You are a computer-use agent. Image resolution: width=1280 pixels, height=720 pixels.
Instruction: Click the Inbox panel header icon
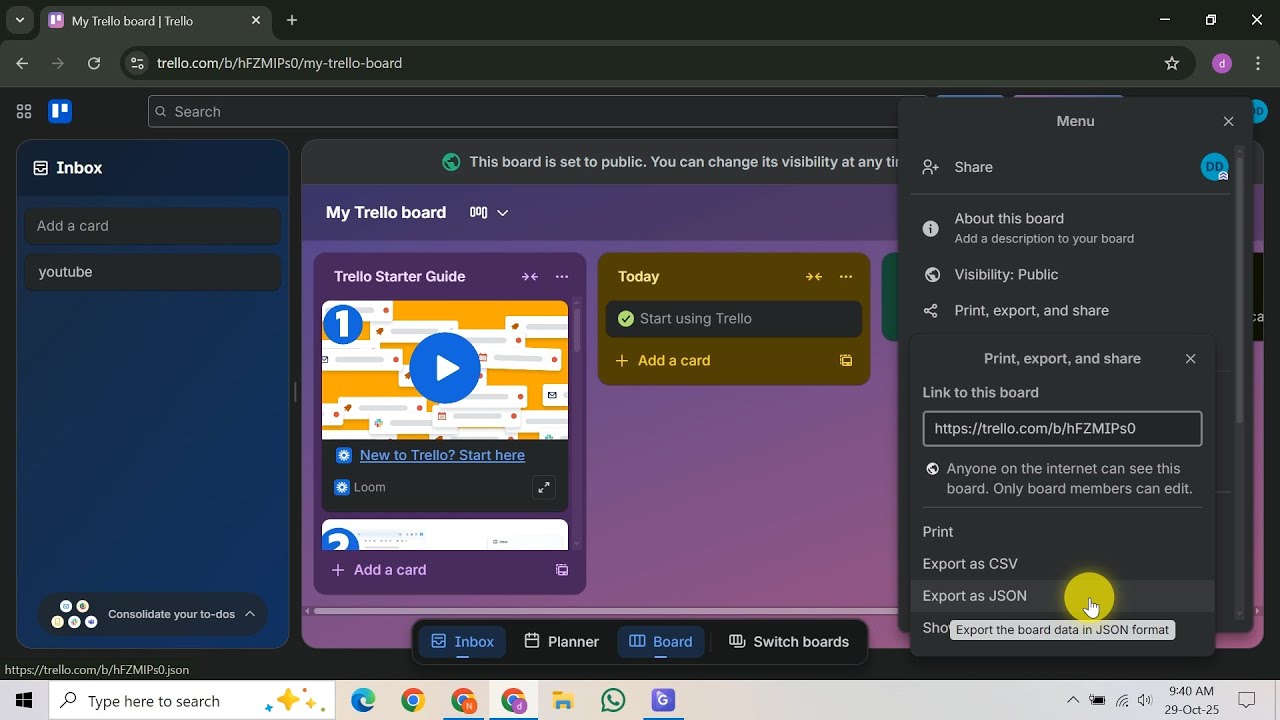(x=41, y=168)
